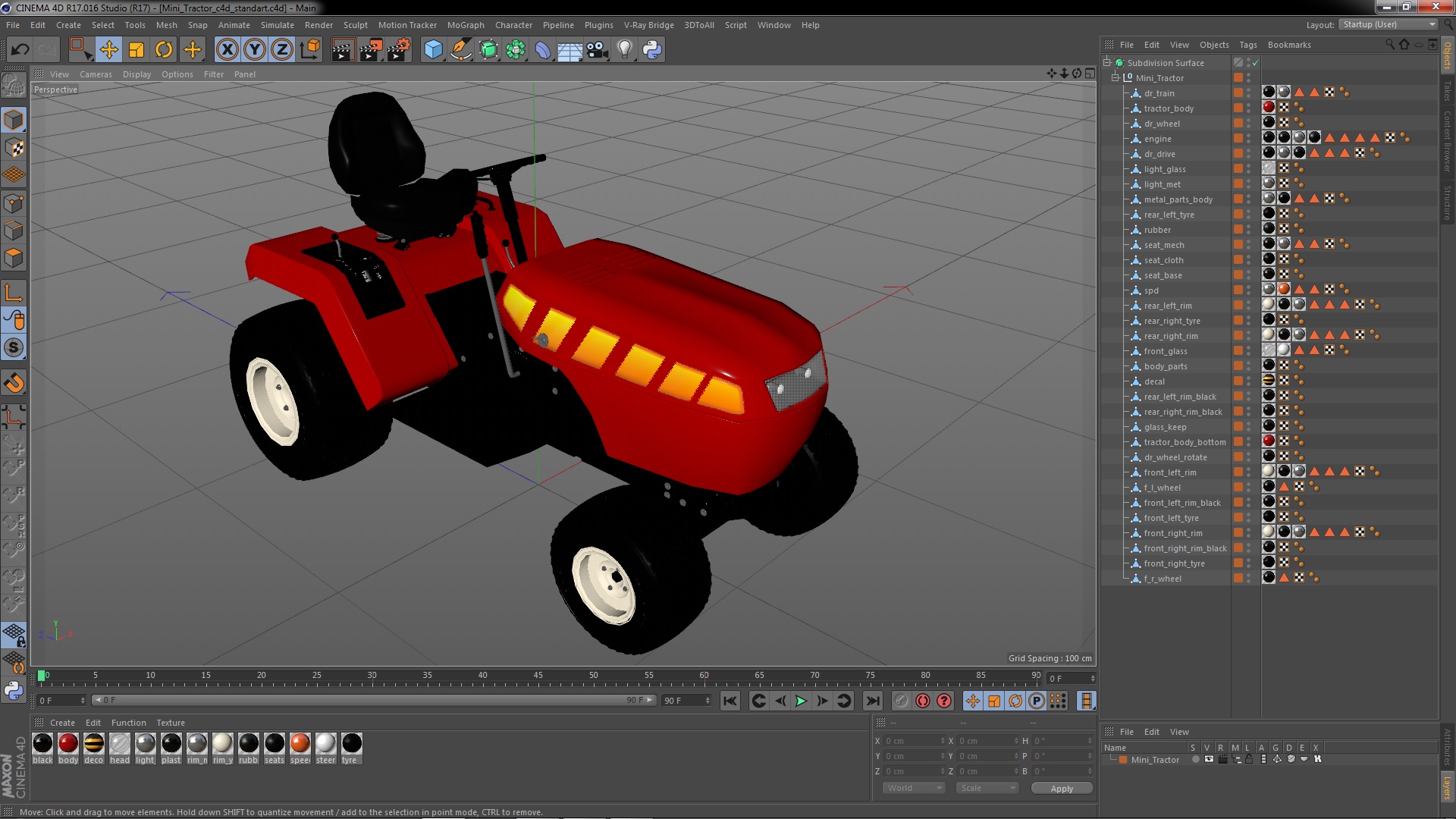Open the Layers side tab
Image resolution: width=1456 pixels, height=819 pixels.
click(x=1447, y=787)
